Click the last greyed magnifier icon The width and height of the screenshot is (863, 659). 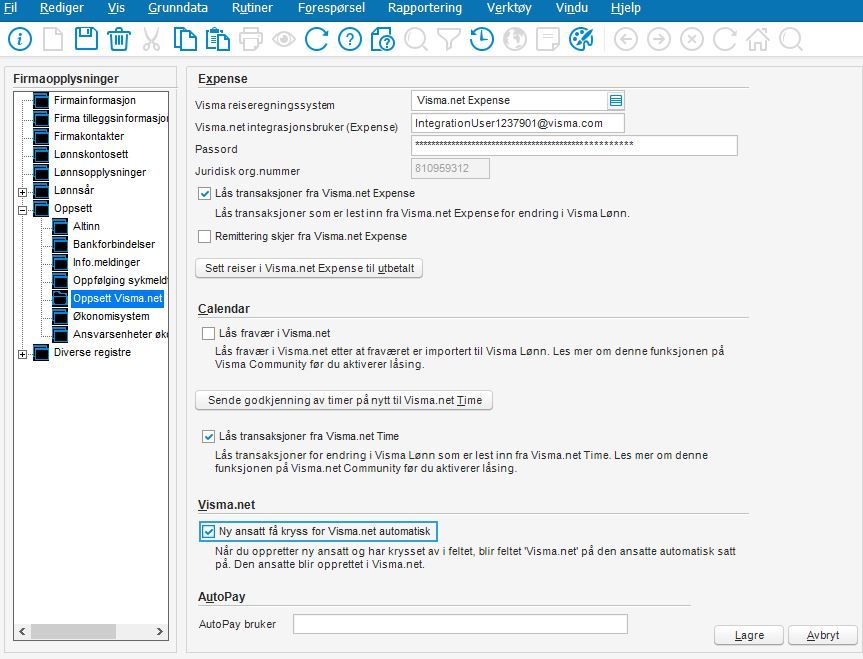click(x=791, y=40)
